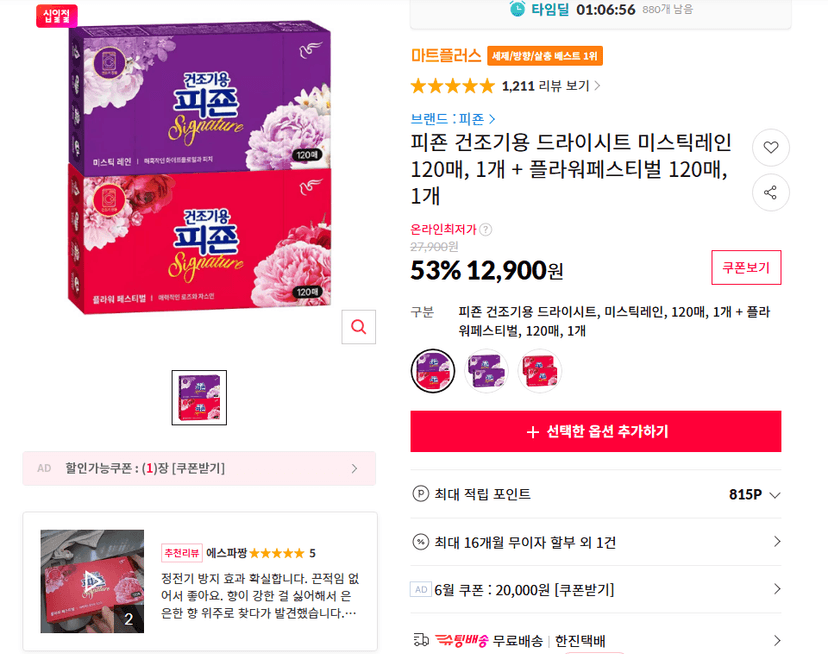Select the two purple boxes option swatch
This screenshot has height=654, width=828.
[486, 371]
